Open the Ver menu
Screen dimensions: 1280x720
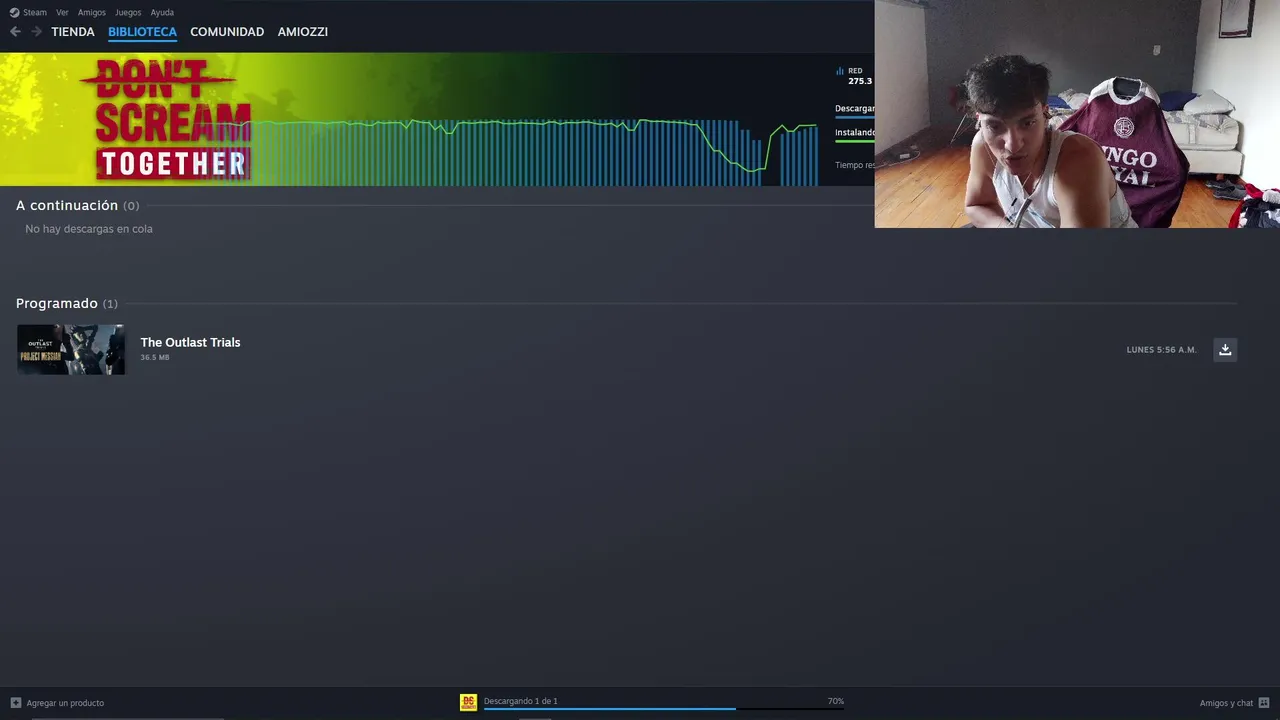click(62, 12)
